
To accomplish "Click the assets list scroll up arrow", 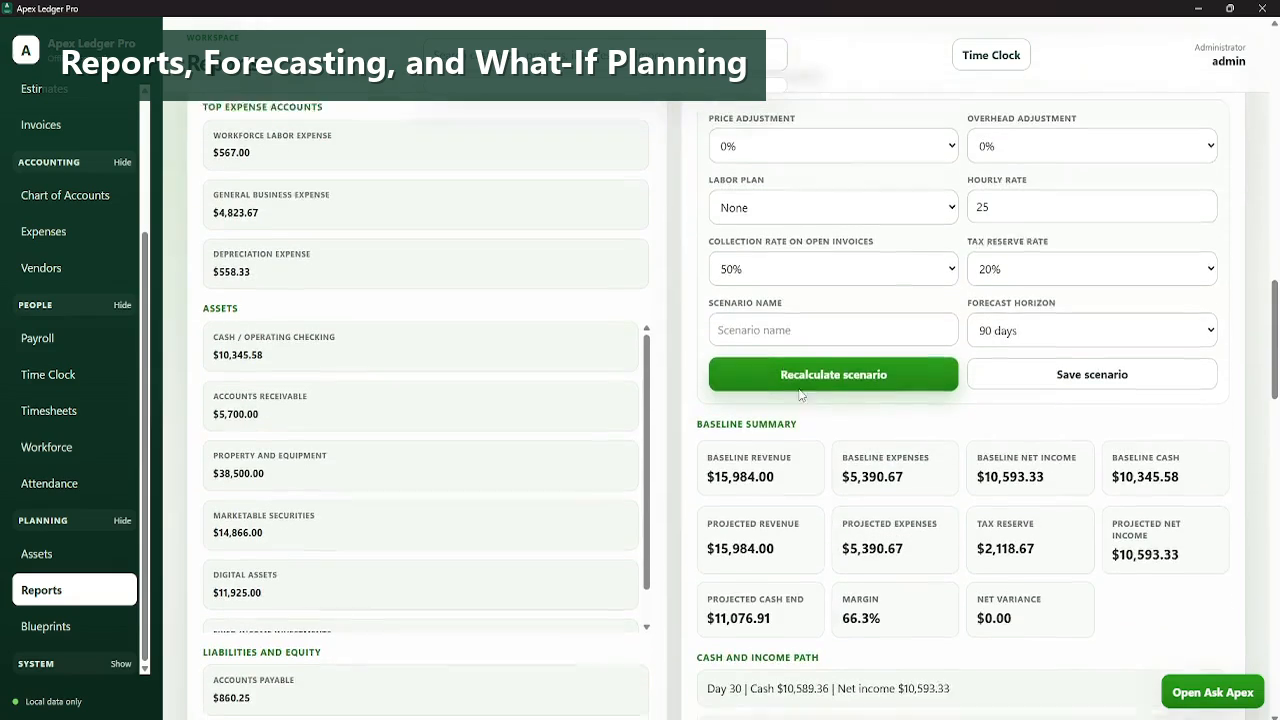I will pyautogui.click(x=646, y=328).
